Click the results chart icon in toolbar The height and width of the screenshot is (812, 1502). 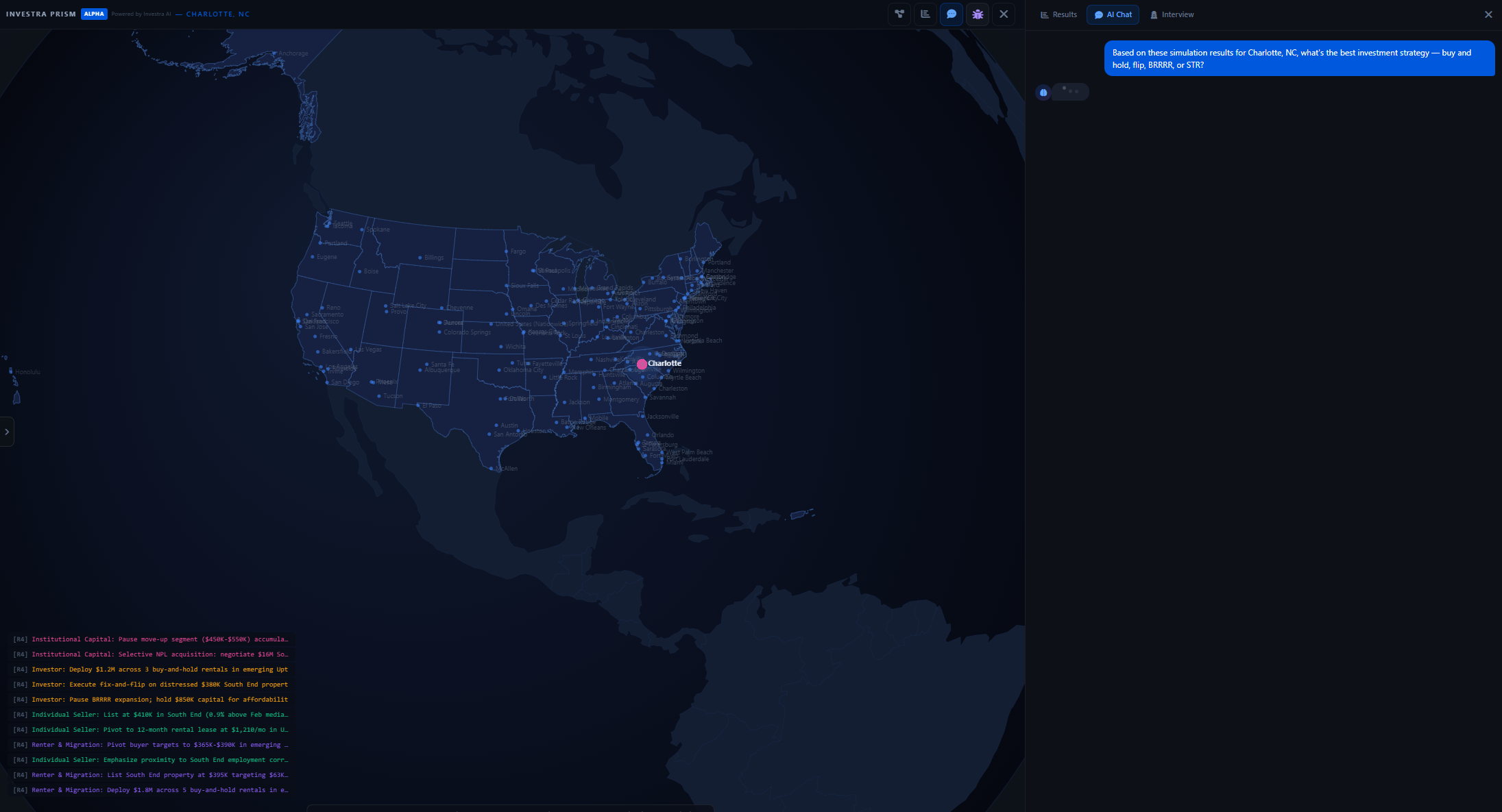925,14
